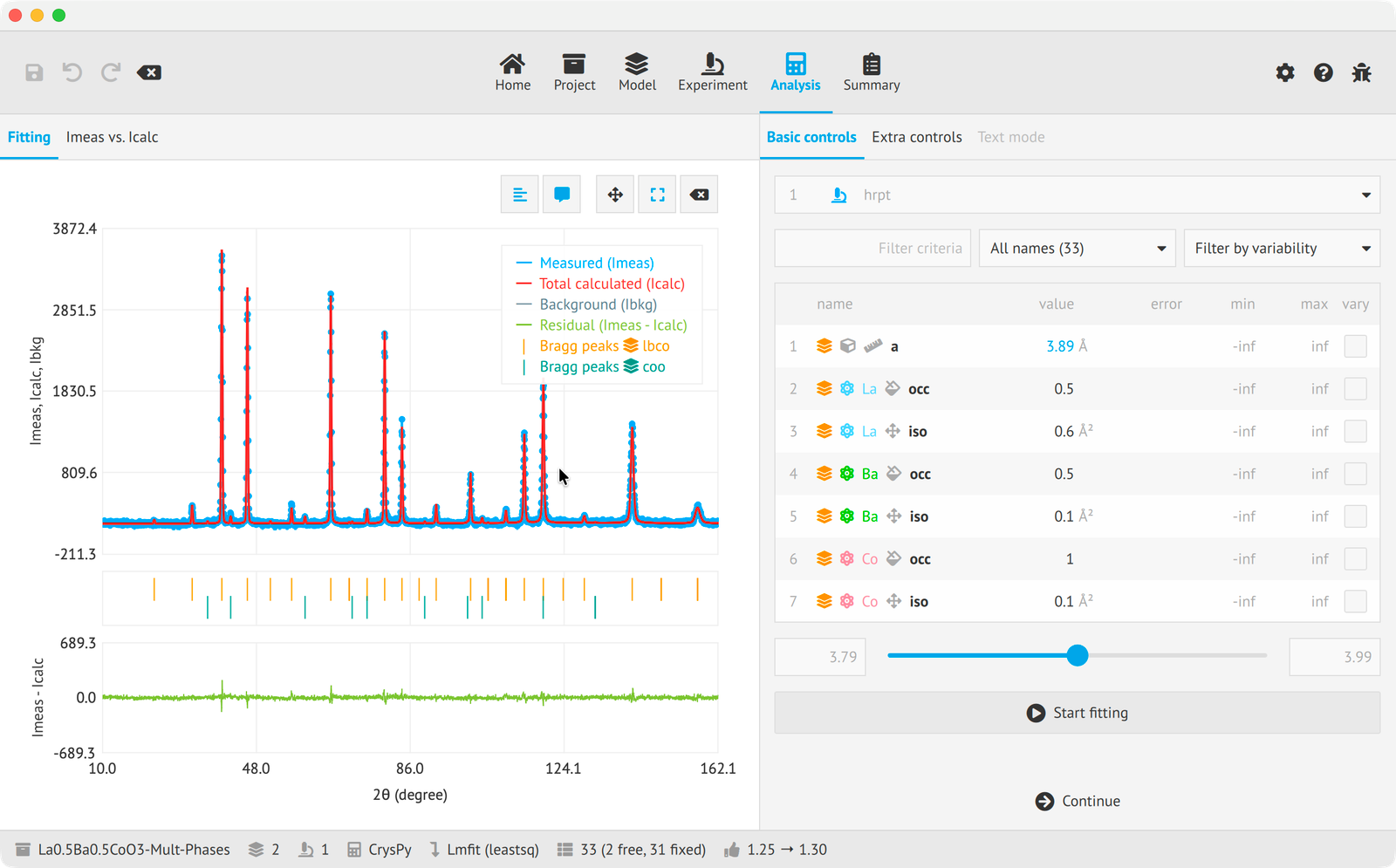
Task: Click the Filter criteria input field
Action: [872, 249]
